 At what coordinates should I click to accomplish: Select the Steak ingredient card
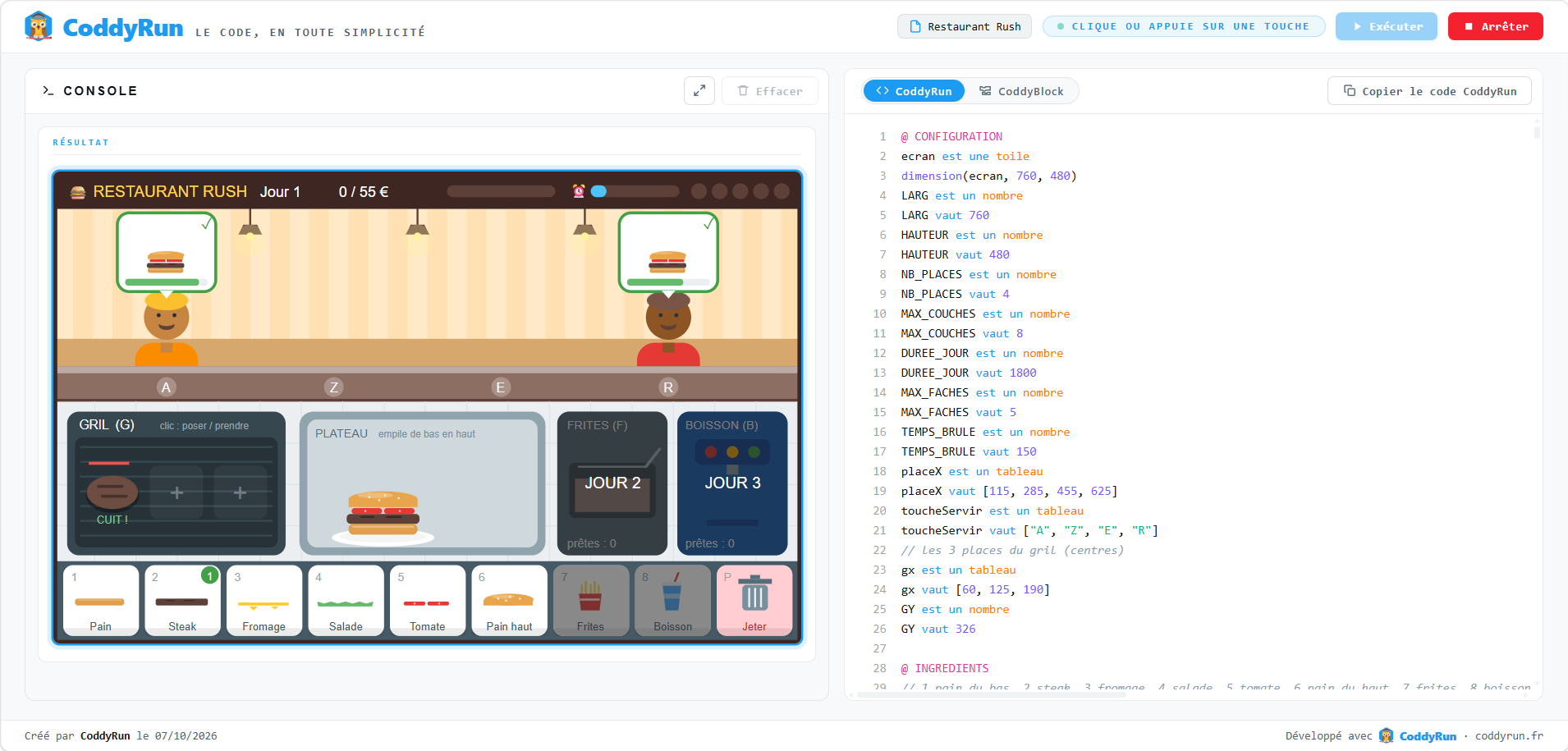click(x=182, y=601)
